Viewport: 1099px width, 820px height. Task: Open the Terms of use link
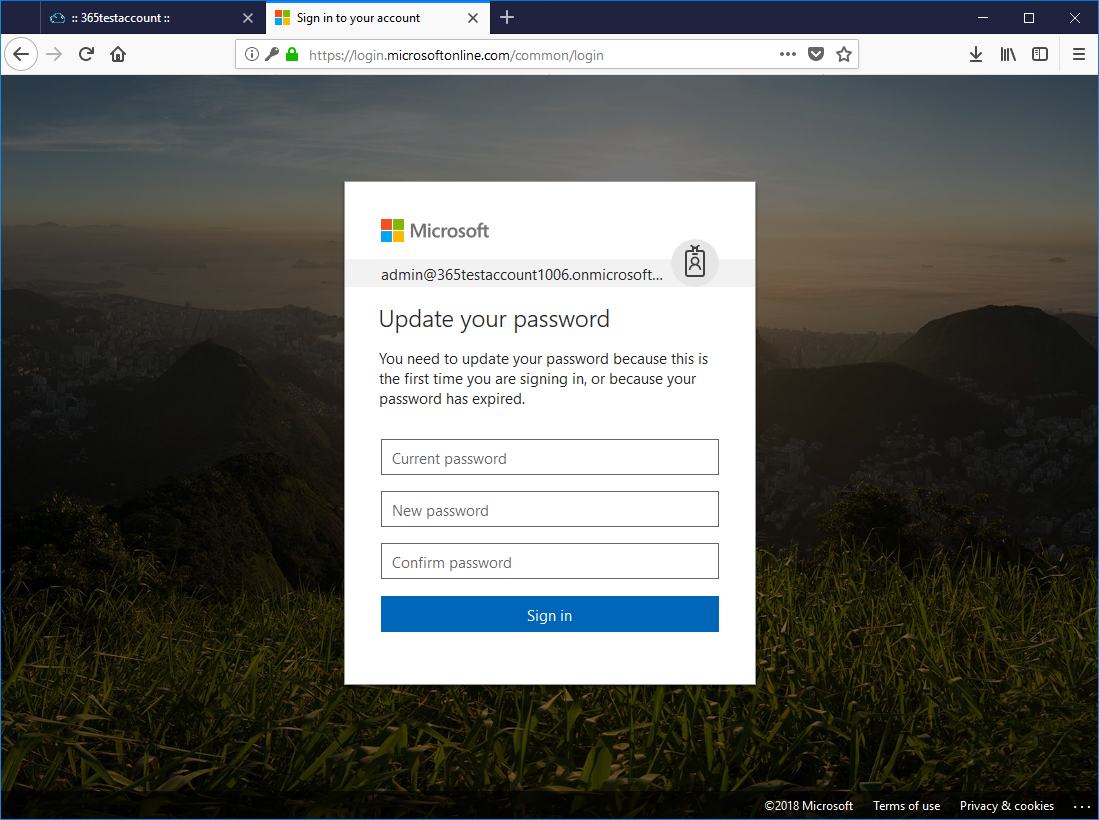[906, 806]
